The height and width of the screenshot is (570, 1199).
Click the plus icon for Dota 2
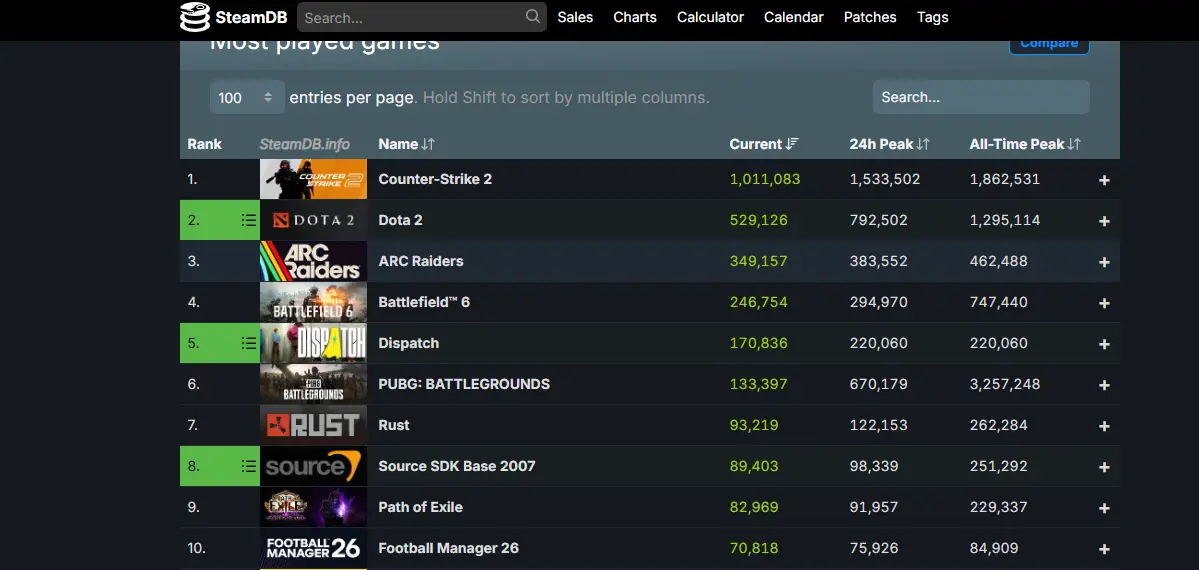[1104, 221]
